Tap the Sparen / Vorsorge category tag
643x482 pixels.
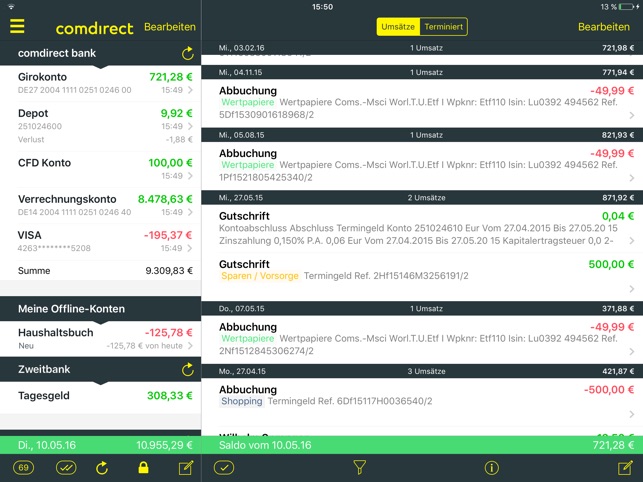260,276
